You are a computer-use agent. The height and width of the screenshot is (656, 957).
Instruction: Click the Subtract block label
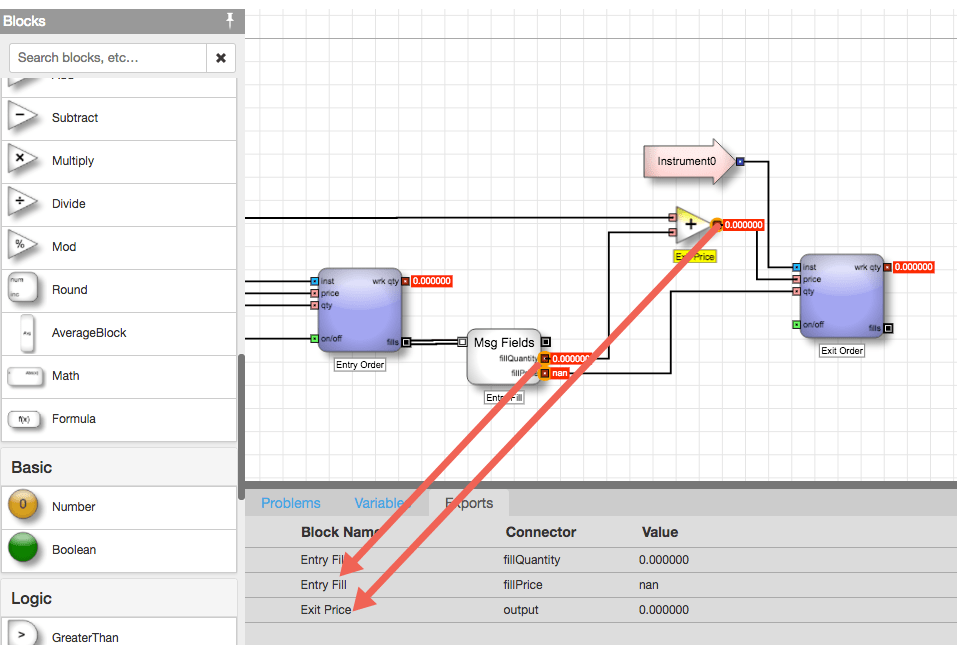[x=75, y=118]
